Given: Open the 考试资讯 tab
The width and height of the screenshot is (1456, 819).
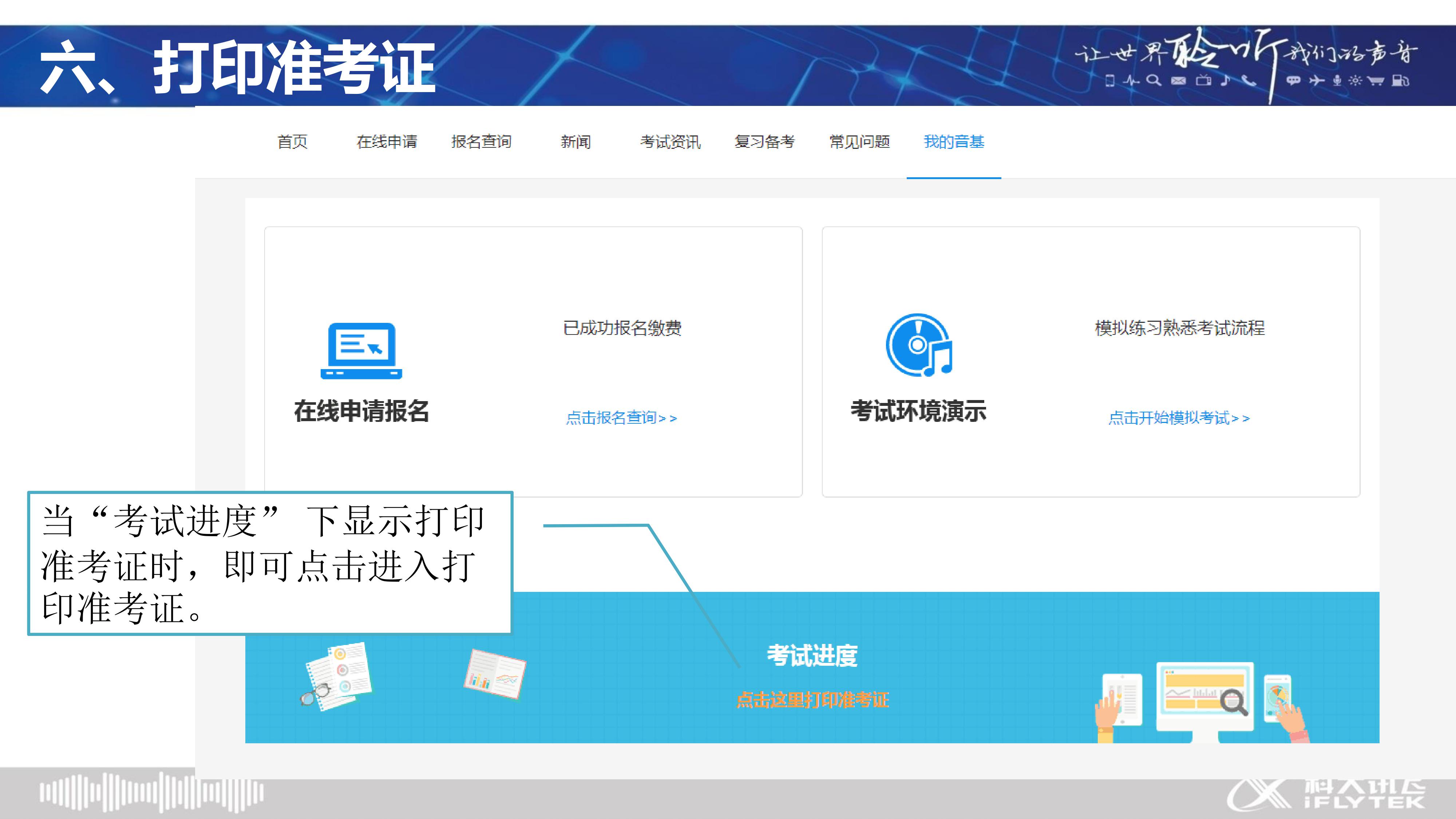Looking at the screenshot, I should click(670, 142).
